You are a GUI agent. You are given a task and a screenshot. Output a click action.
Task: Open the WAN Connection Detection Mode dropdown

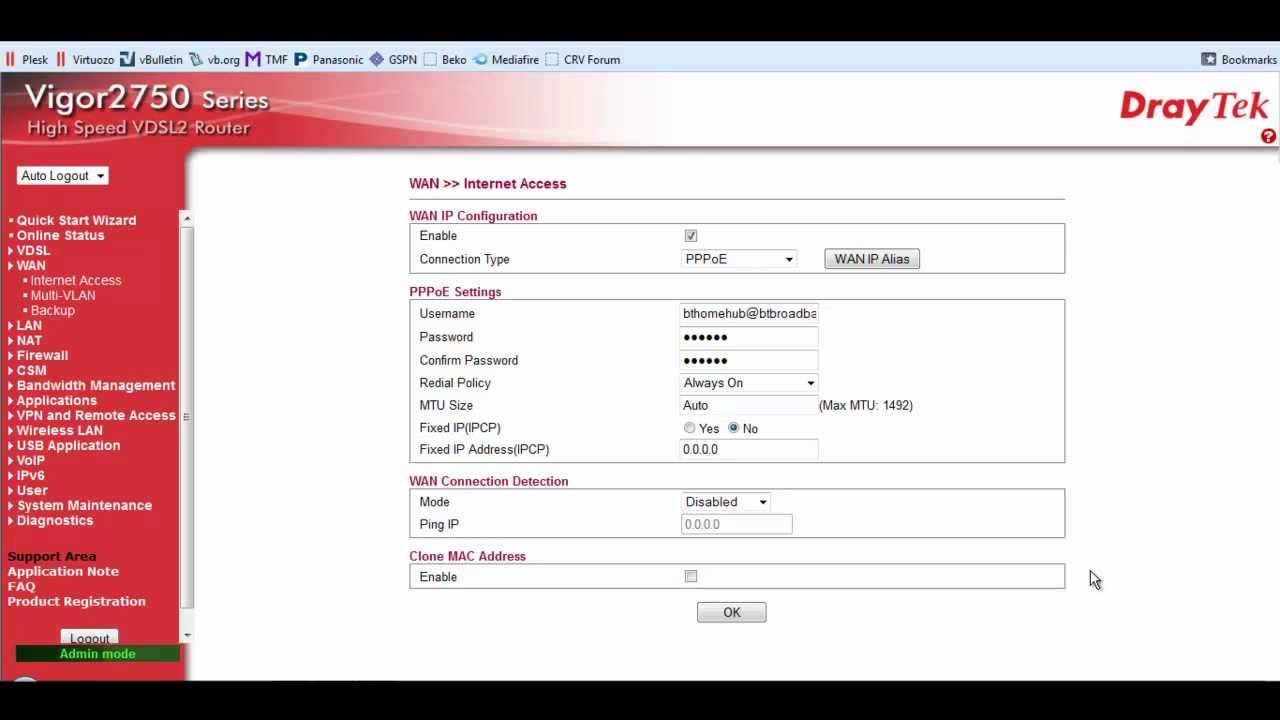pos(726,502)
